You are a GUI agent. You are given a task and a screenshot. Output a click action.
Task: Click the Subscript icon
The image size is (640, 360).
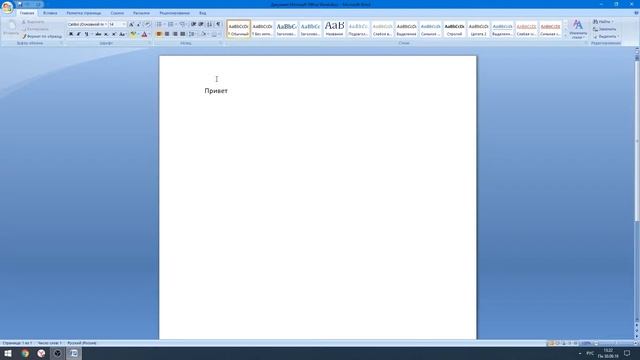coord(106,34)
